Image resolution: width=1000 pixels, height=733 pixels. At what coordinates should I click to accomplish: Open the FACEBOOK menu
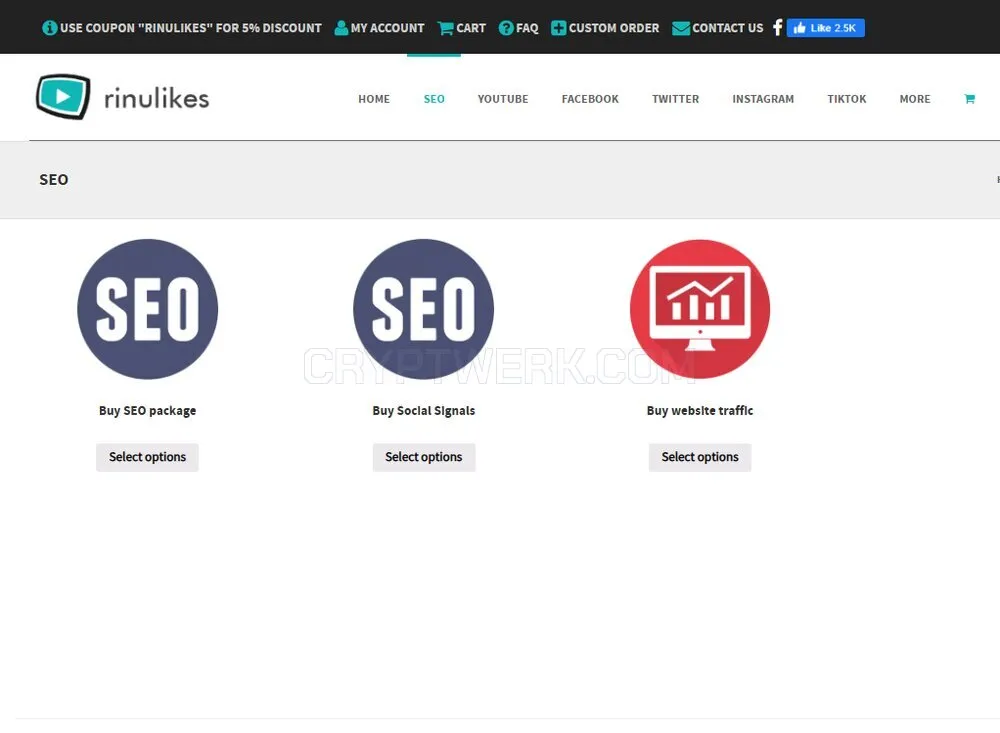tap(590, 99)
